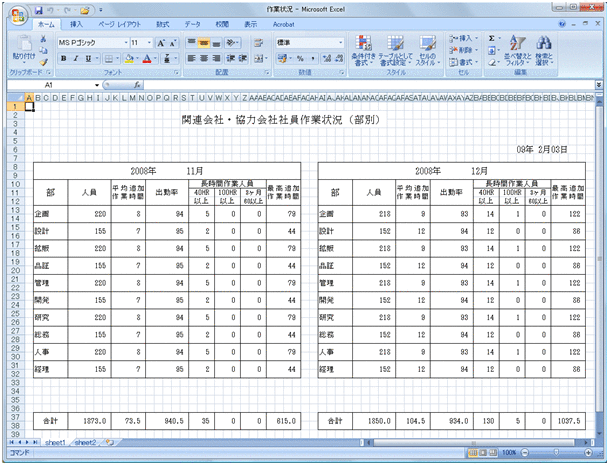Screen dimensions: 611x467
Task: Click the 貼り付け (Paste) button
Action: [24, 51]
